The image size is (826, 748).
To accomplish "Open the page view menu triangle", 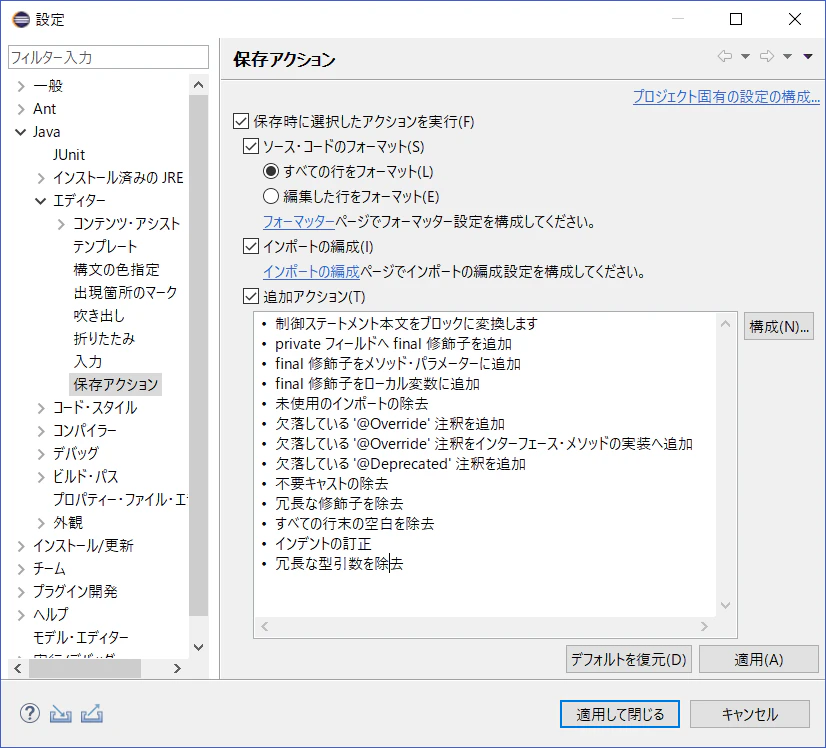I will tap(808, 56).
